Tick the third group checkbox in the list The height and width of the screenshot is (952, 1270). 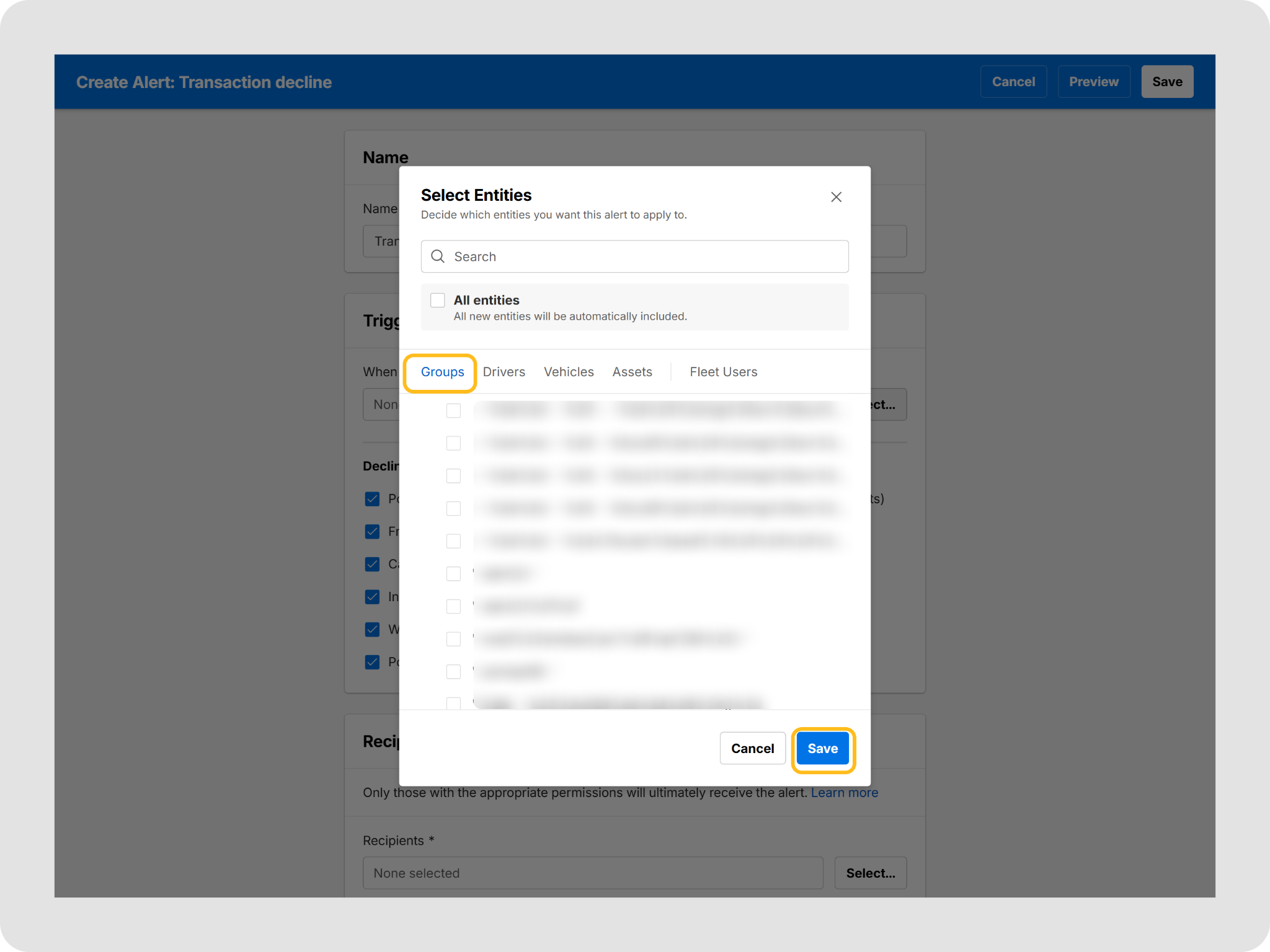coord(453,476)
